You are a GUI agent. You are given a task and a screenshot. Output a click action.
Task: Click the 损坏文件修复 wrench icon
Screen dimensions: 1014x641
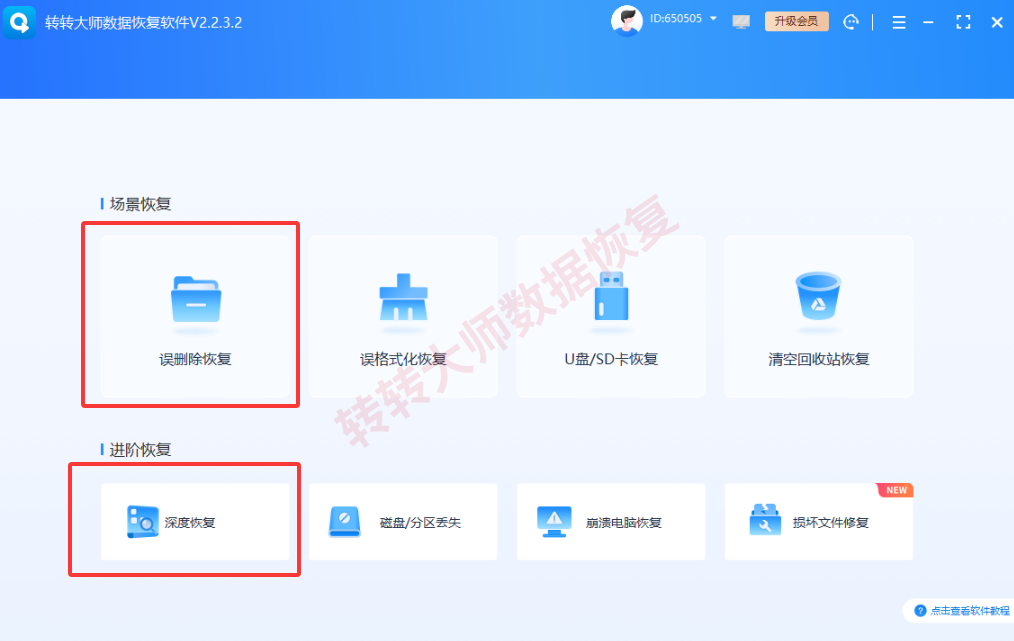[765, 520]
